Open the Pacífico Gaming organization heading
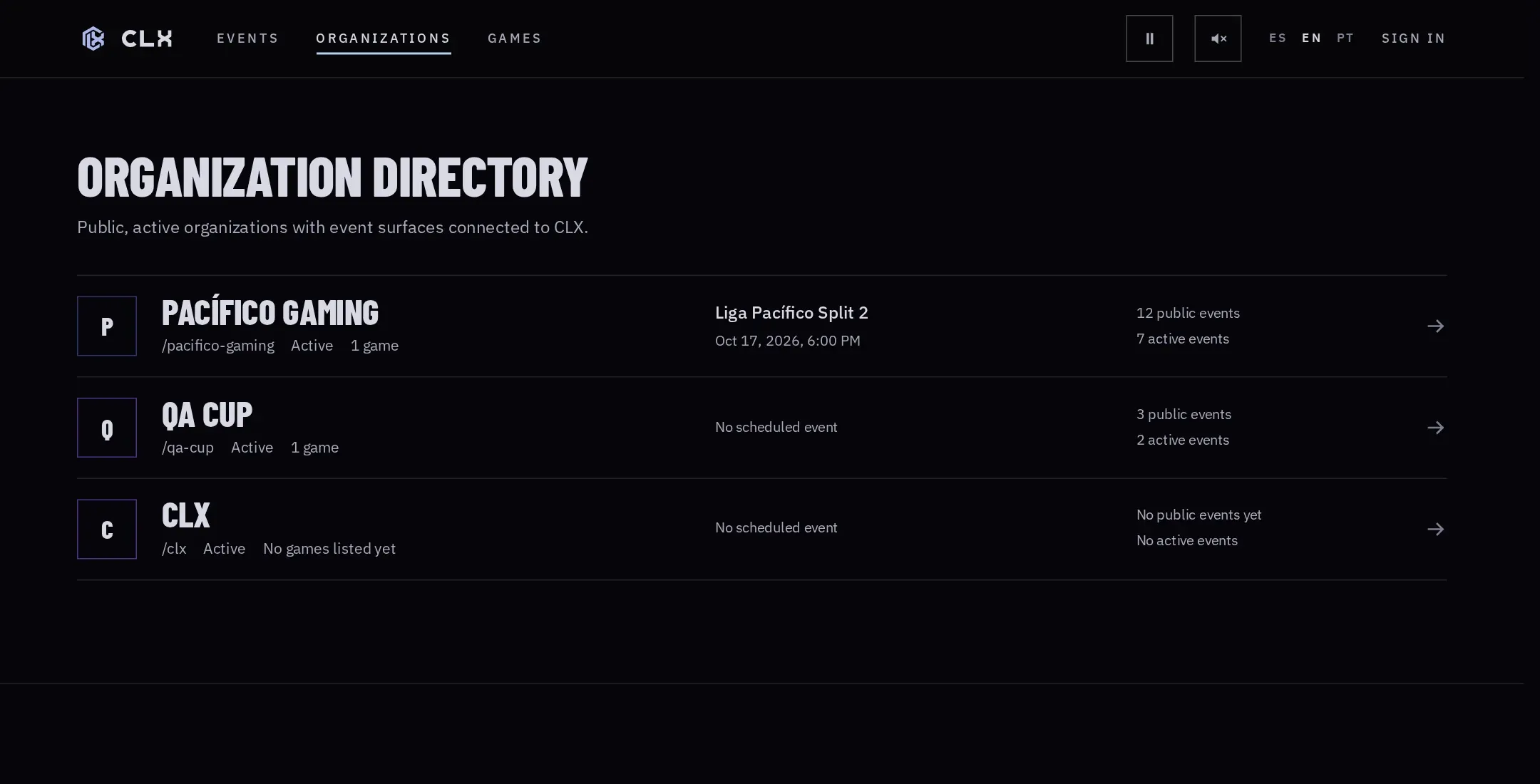The width and height of the screenshot is (1540, 784). click(270, 314)
